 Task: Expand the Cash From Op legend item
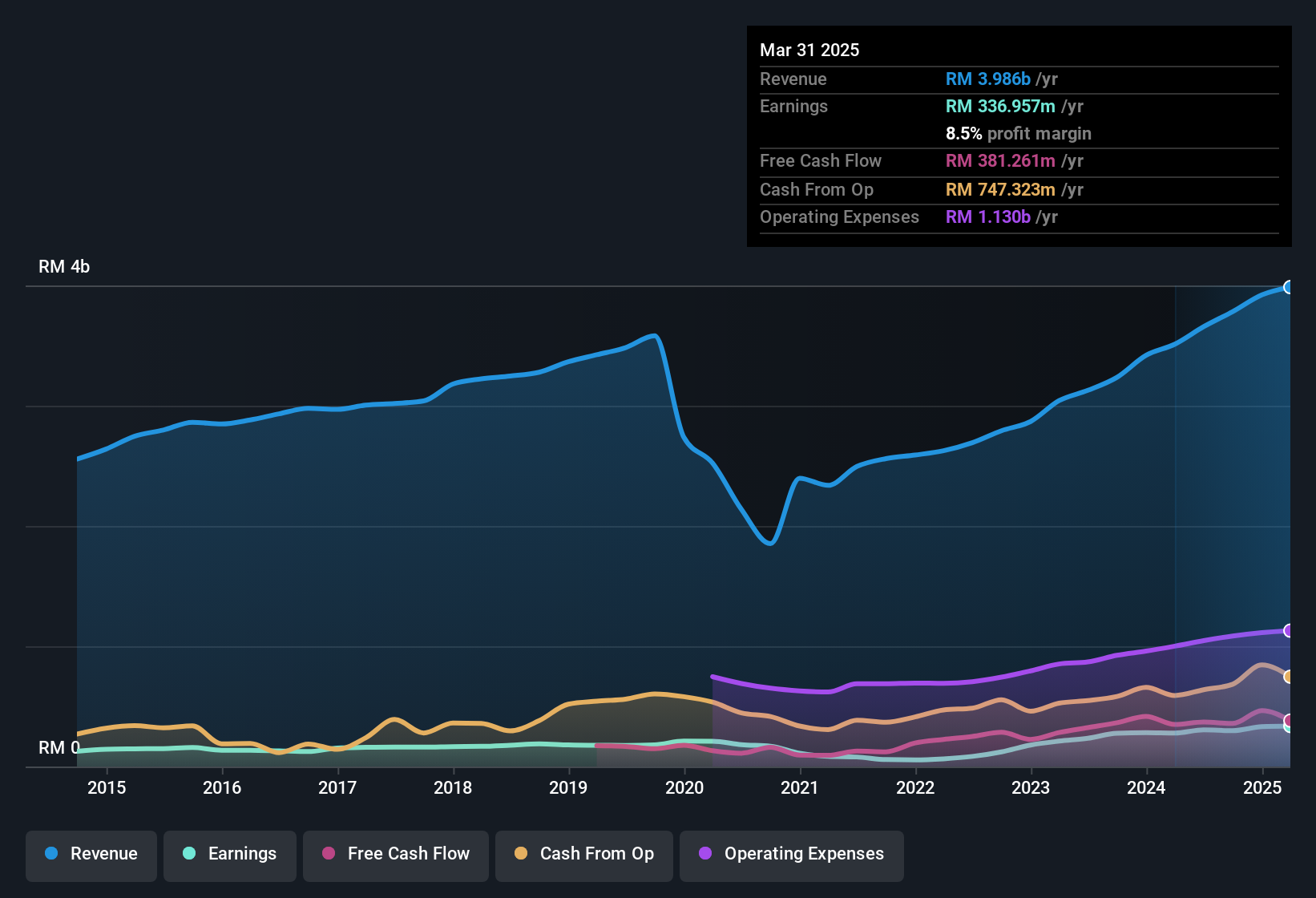coord(583,854)
